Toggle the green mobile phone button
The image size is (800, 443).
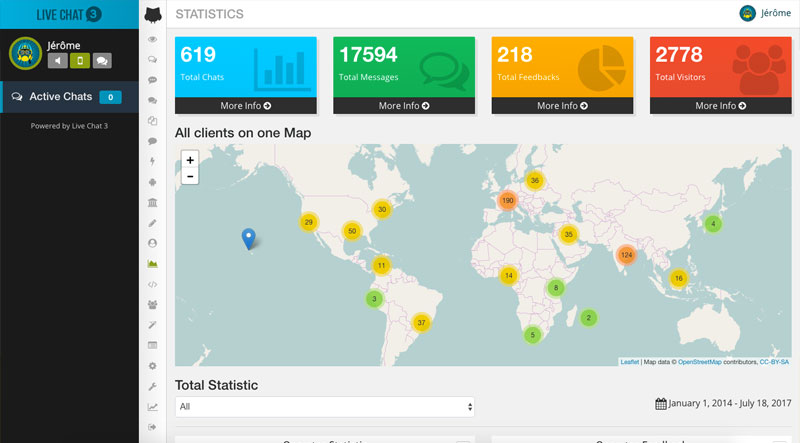coord(80,60)
